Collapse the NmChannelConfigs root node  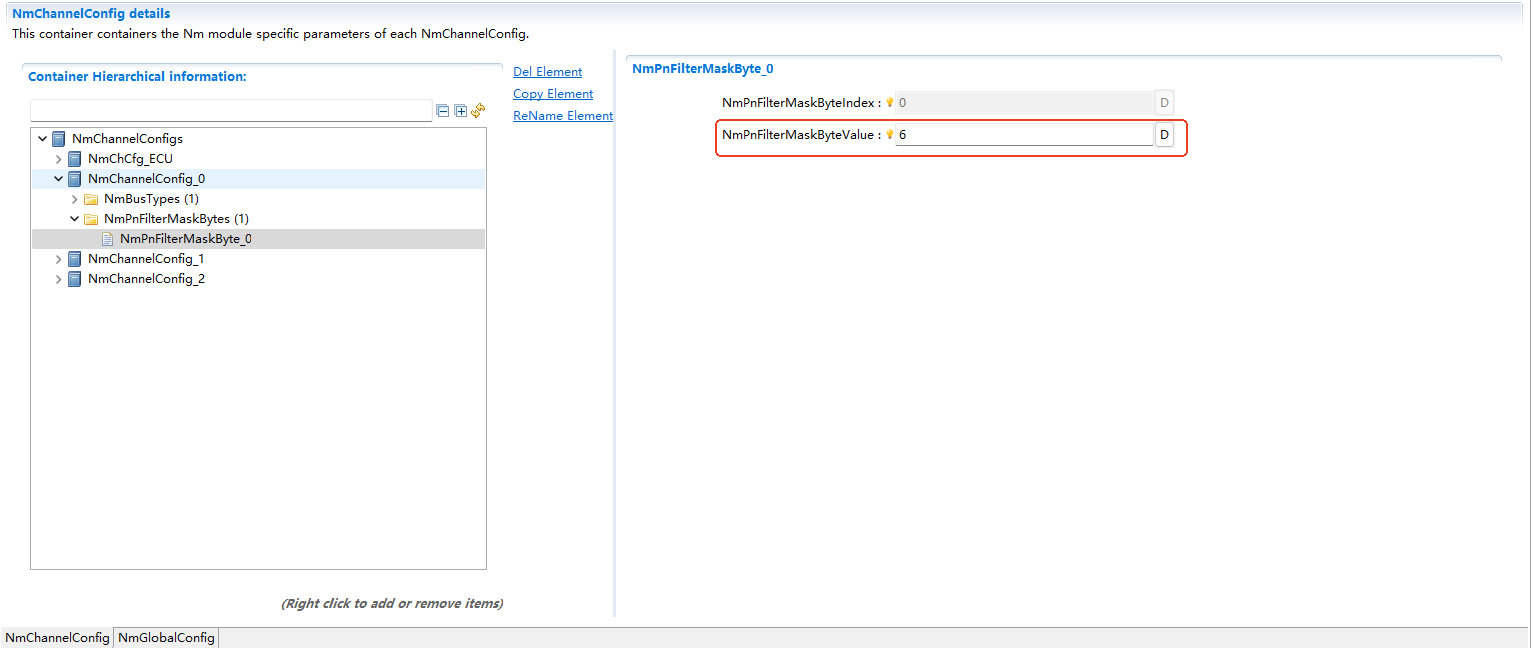tap(42, 139)
